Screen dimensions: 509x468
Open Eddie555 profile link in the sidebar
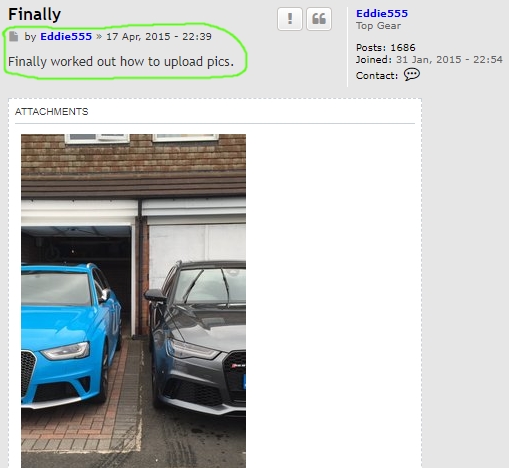point(382,13)
